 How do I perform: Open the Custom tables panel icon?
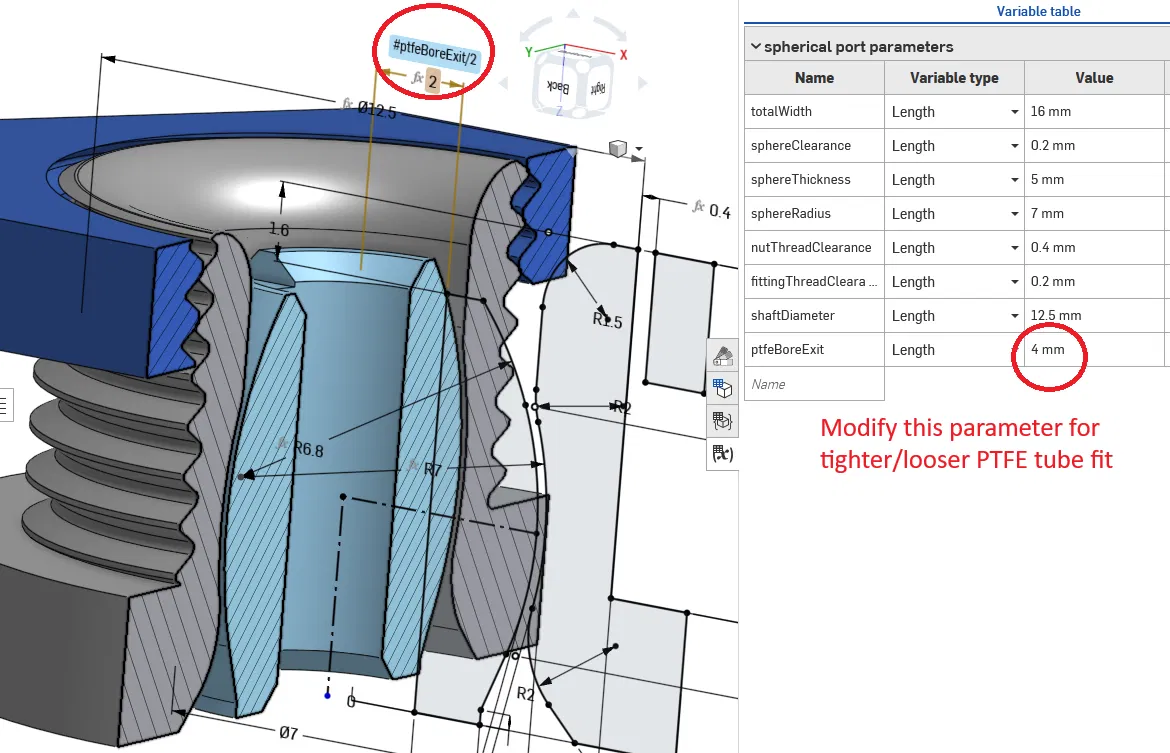click(x=722, y=421)
